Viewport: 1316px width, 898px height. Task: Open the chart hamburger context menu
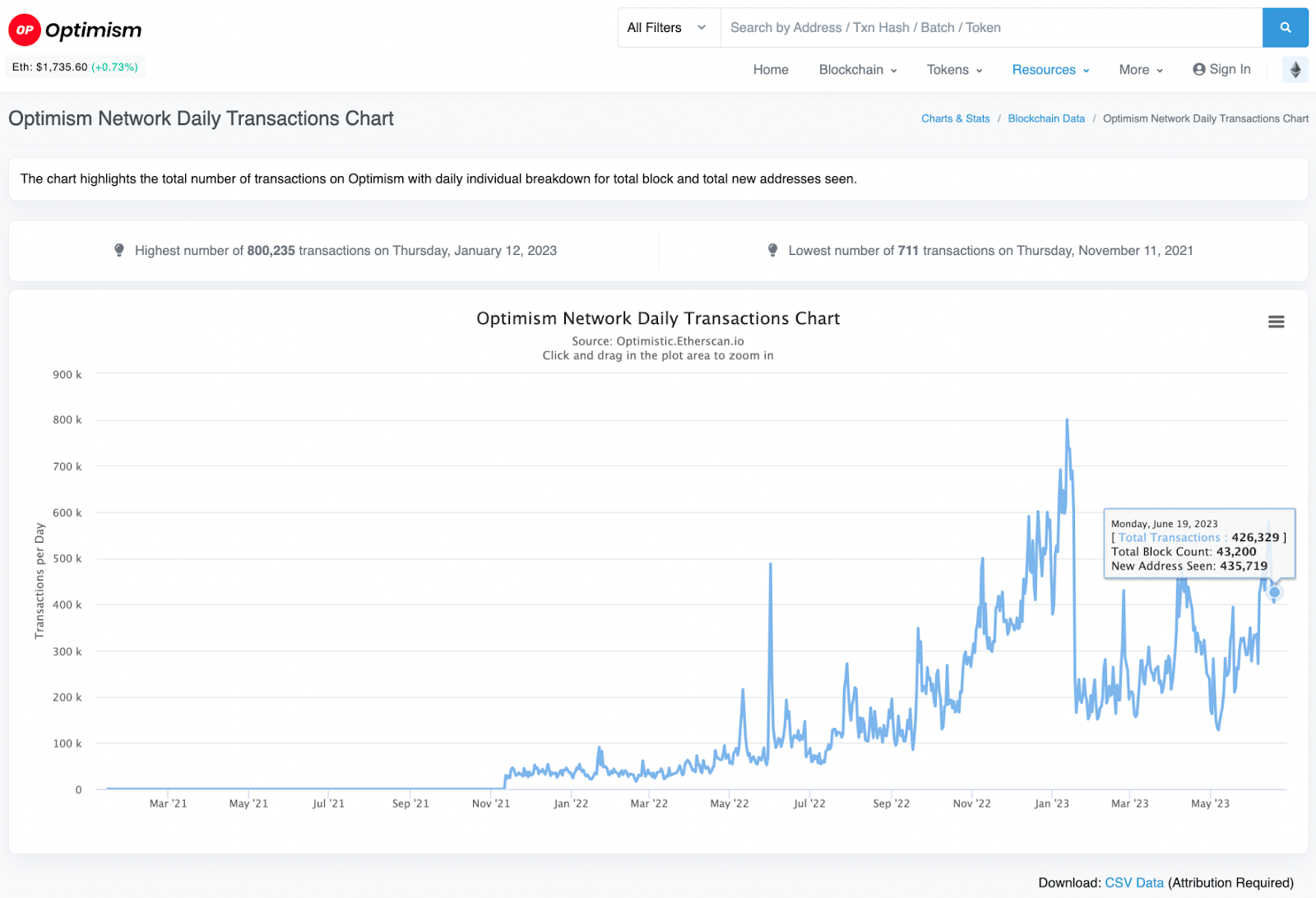point(1276,322)
